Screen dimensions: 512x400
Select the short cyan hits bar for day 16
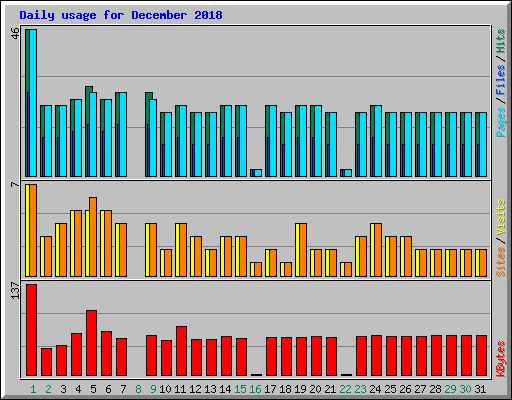click(x=258, y=173)
